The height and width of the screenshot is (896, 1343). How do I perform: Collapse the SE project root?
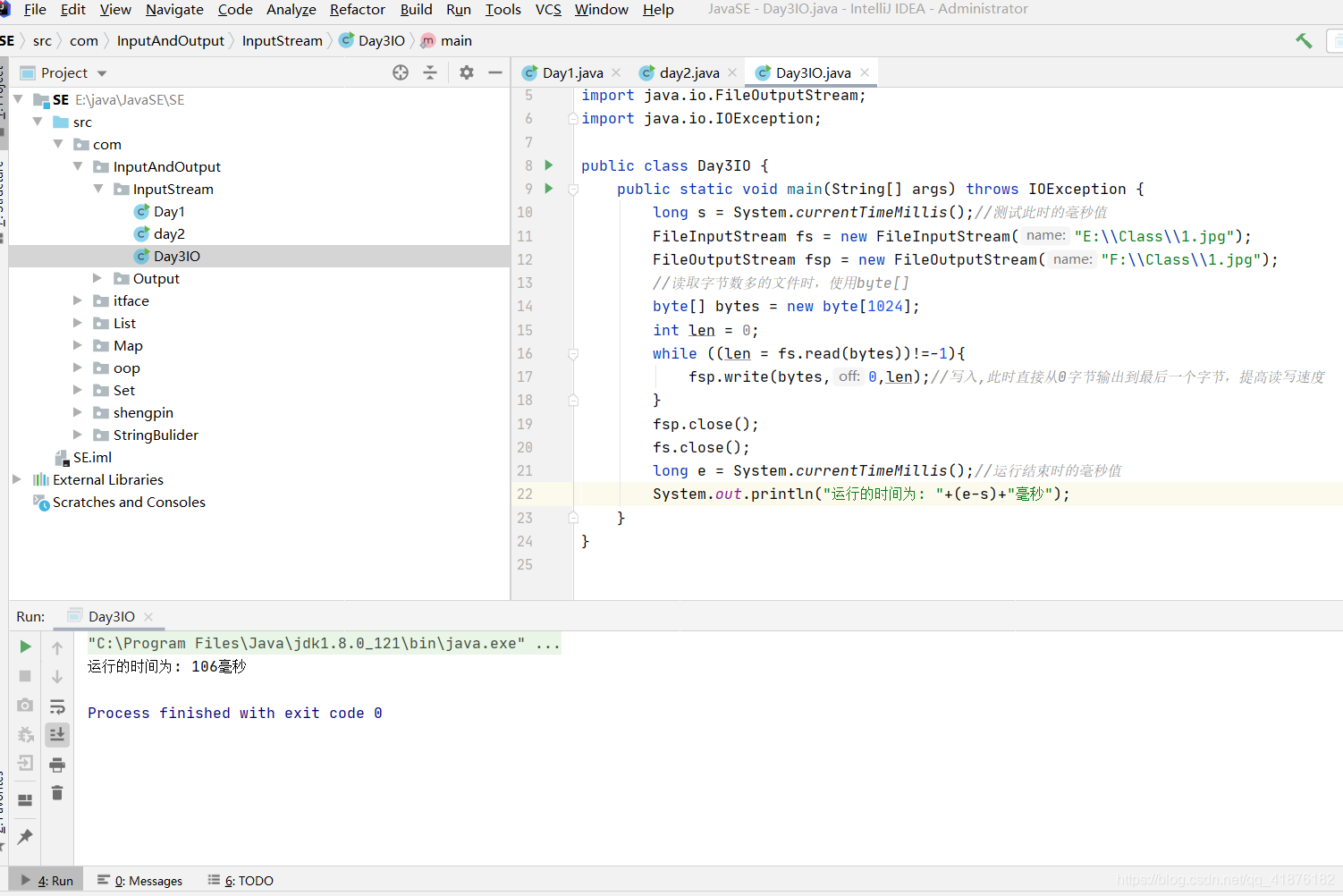[18, 99]
